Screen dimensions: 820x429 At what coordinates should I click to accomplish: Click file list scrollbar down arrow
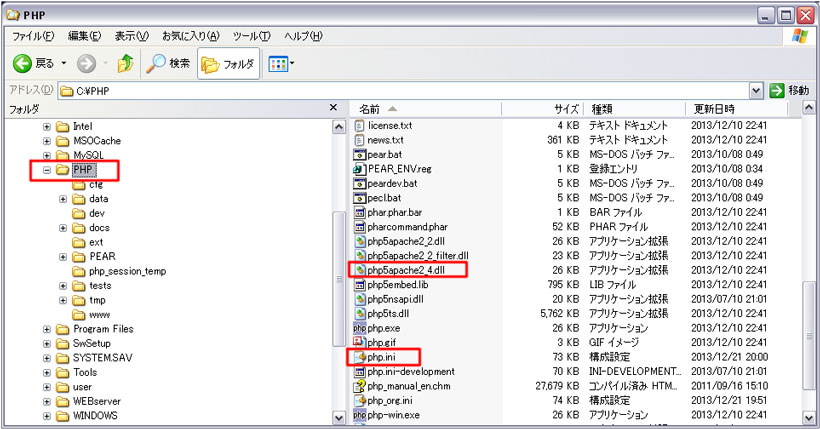point(808,417)
